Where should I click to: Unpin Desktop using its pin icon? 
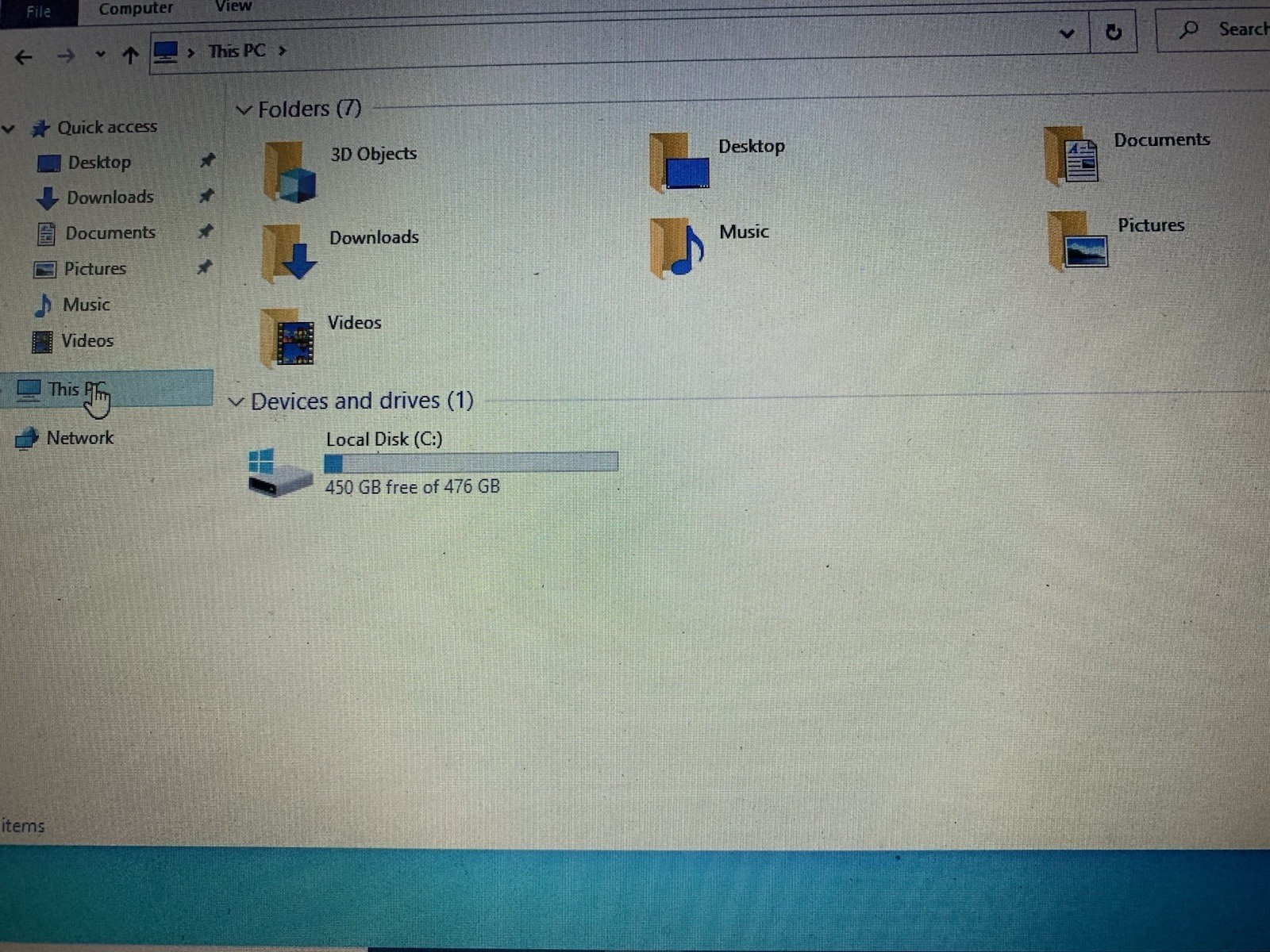(207, 160)
